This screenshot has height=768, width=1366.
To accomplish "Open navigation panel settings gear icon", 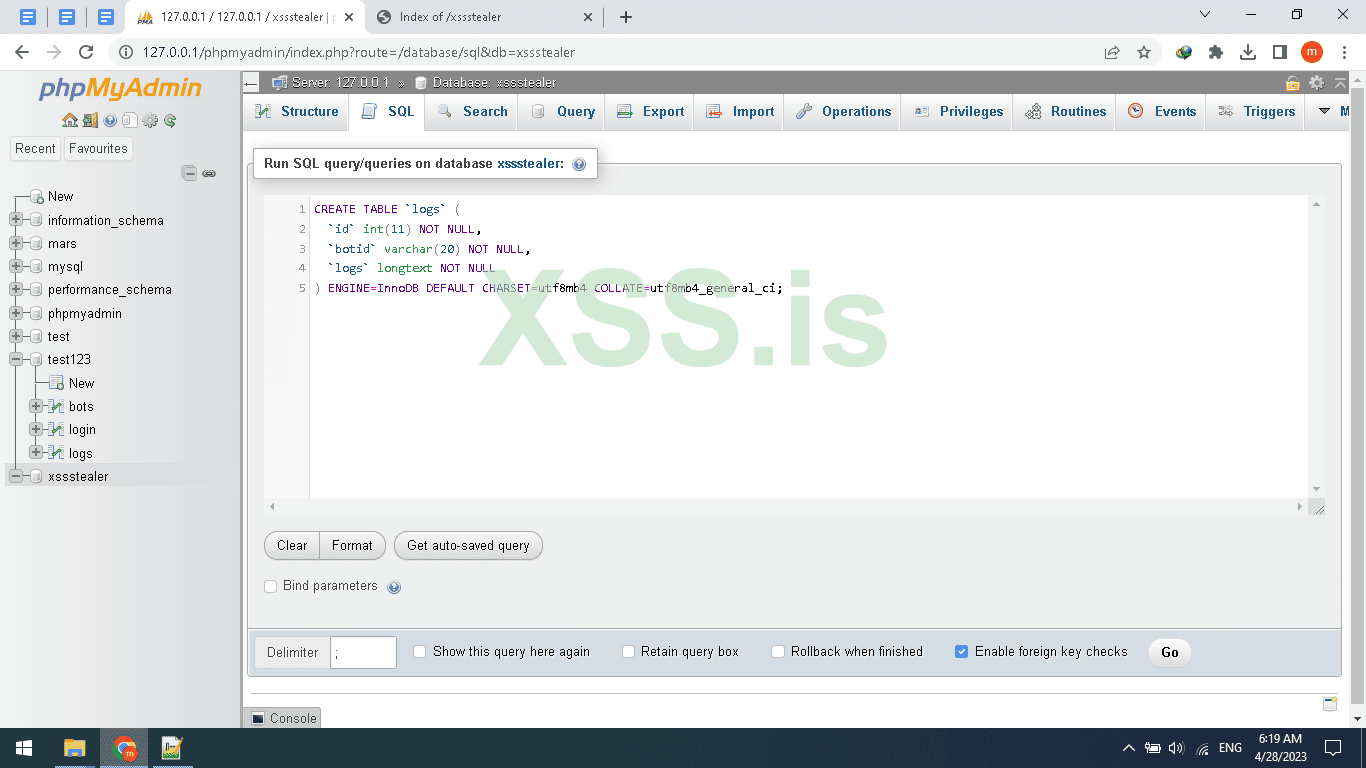I will tap(150, 120).
